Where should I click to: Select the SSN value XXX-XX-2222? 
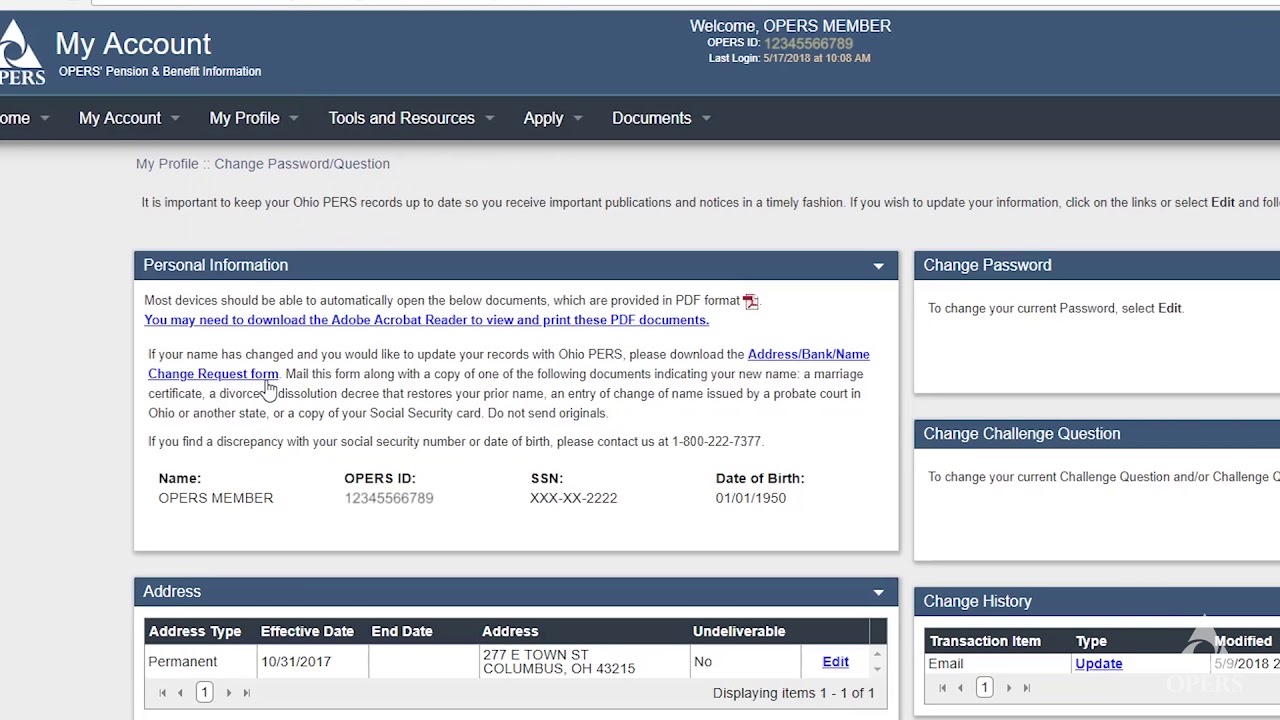pyautogui.click(x=573, y=498)
